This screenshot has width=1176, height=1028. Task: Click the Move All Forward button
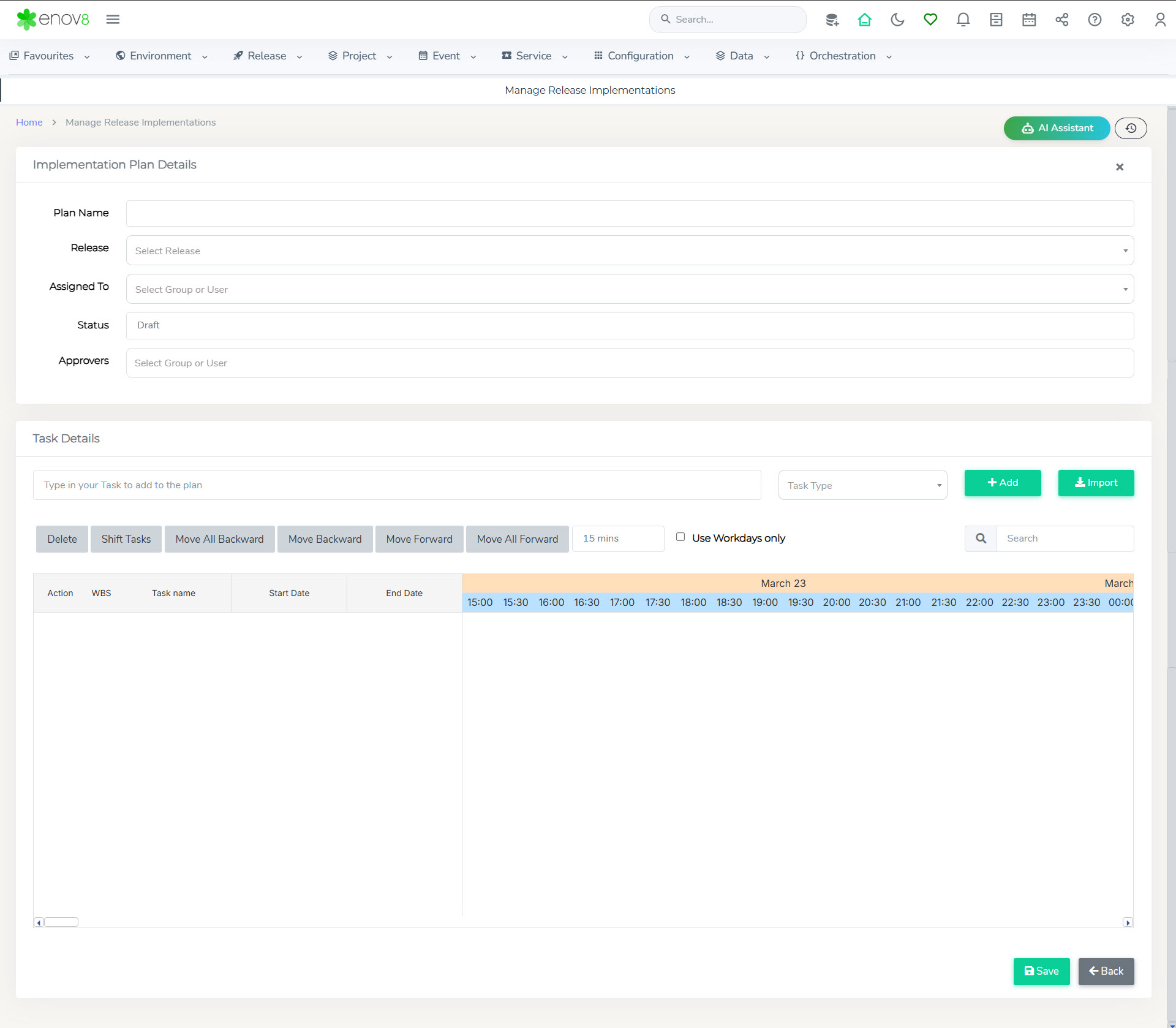click(x=517, y=539)
